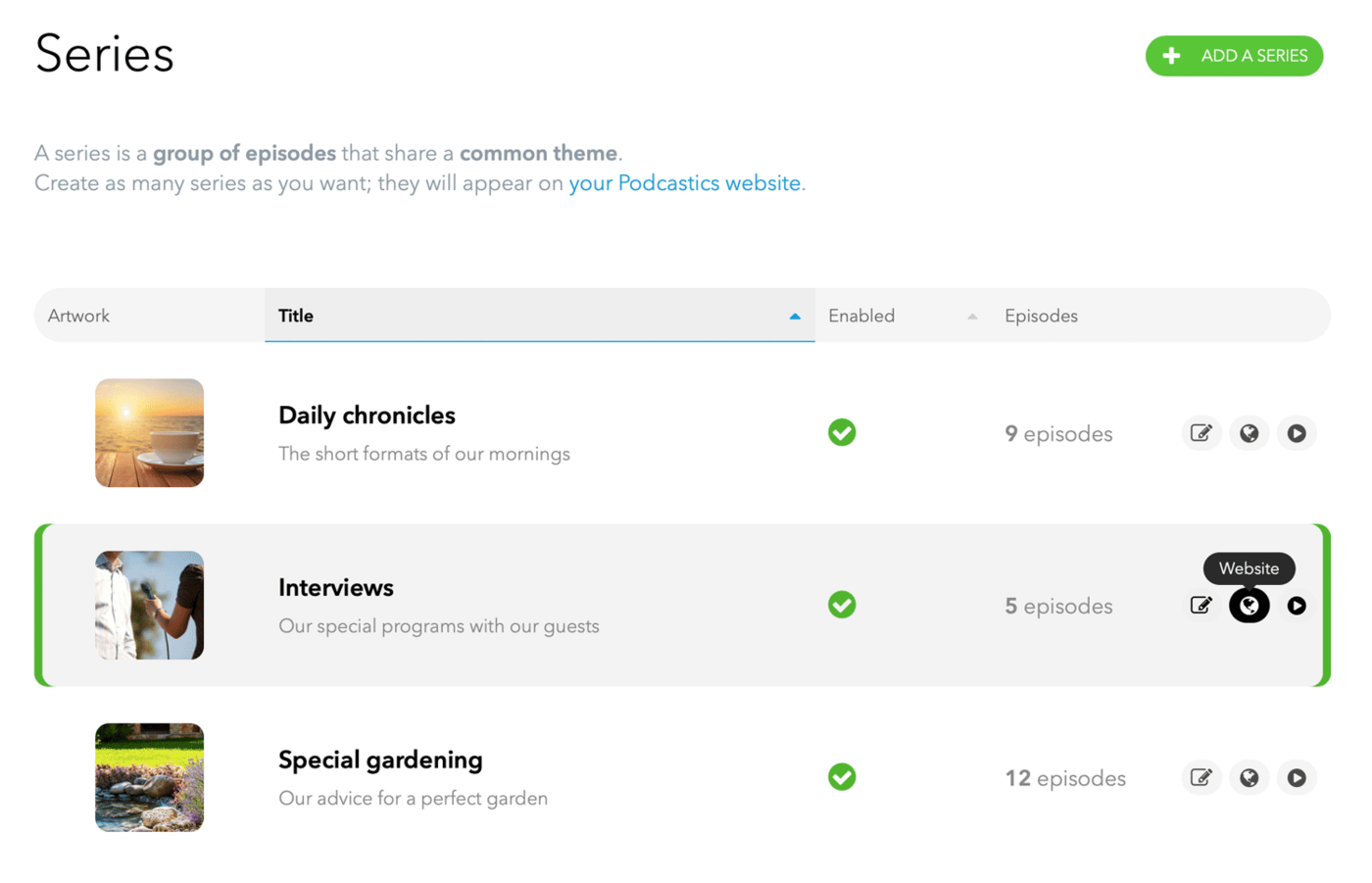Open your Podcastics website link
Screen dimensions: 1372x883
[x=685, y=183]
